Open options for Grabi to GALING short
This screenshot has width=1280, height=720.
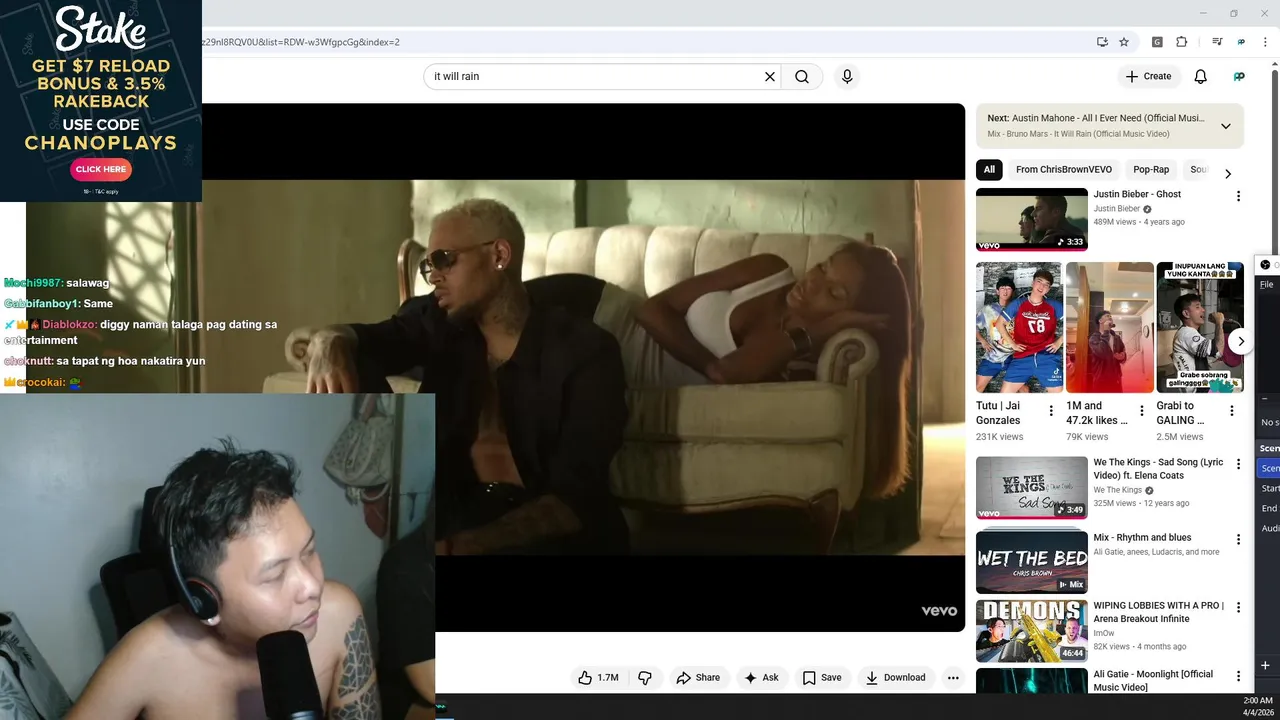1232,411
